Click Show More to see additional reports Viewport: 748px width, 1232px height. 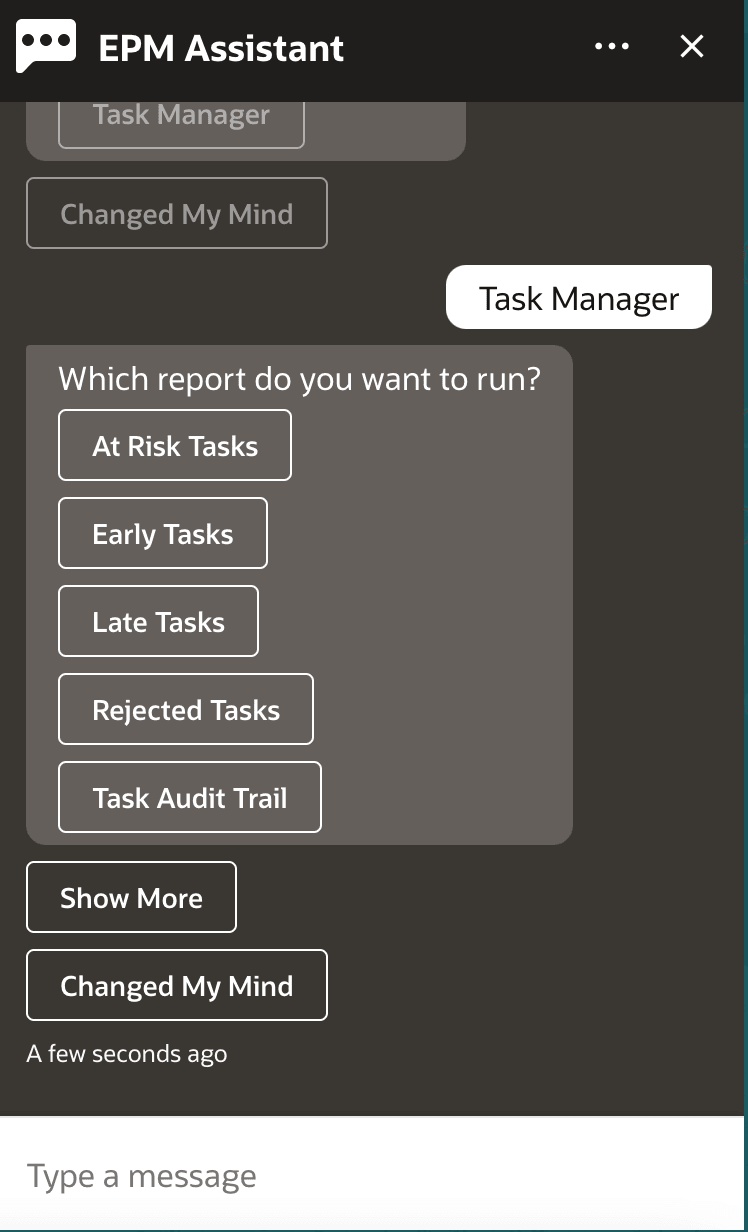click(131, 897)
